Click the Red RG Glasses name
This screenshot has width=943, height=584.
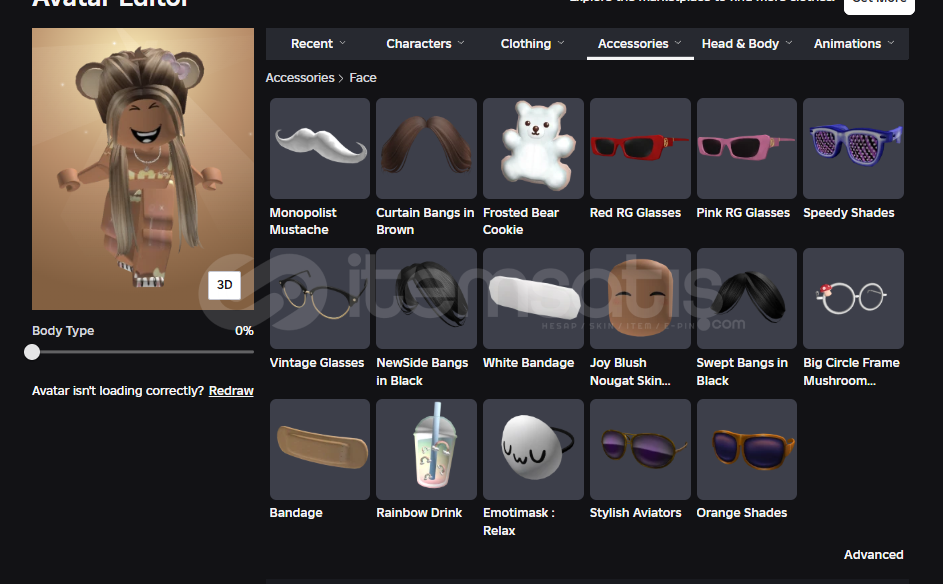pyautogui.click(x=636, y=212)
